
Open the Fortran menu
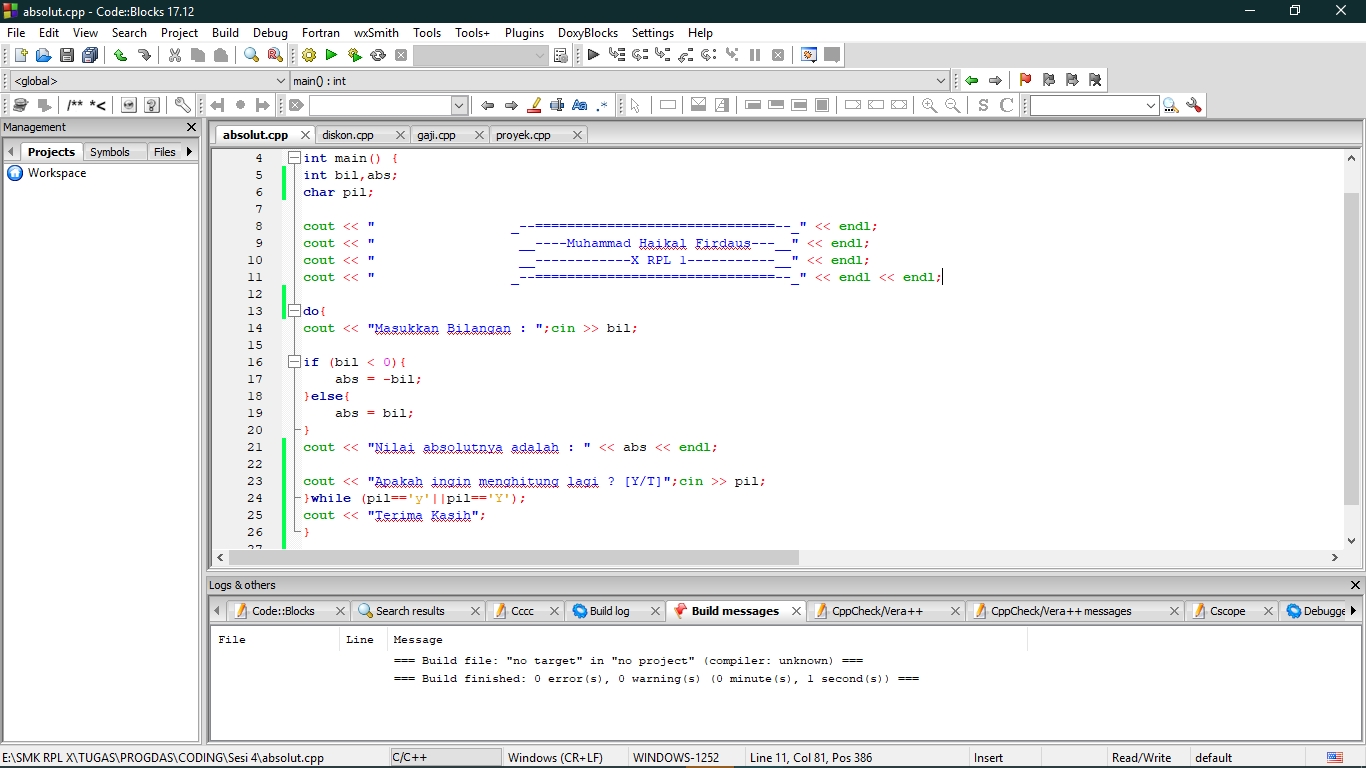(x=321, y=33)
